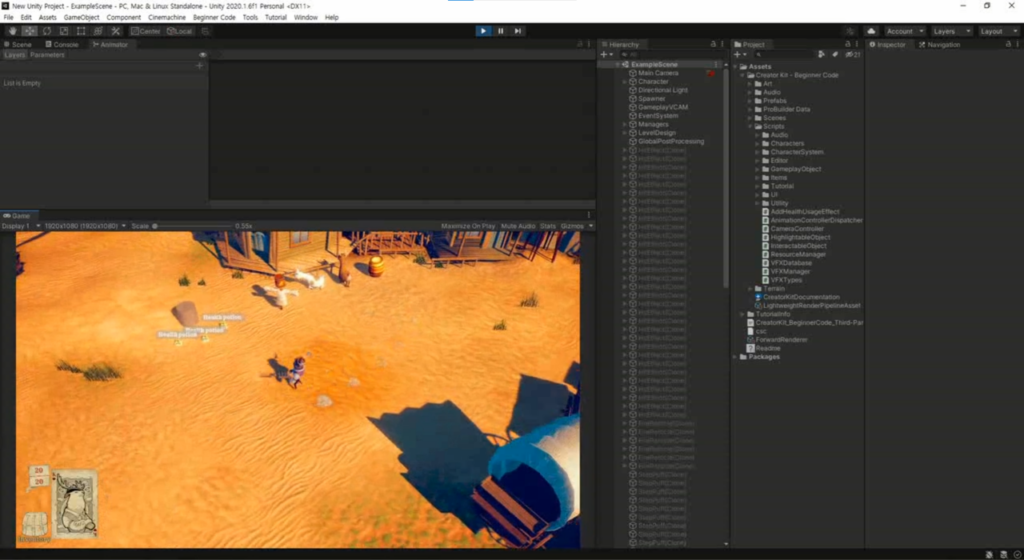Toggle the Hierarchy panel lock icon
Image resolution: width=1024 pixels, height=560 pixels.
(713, 44)
